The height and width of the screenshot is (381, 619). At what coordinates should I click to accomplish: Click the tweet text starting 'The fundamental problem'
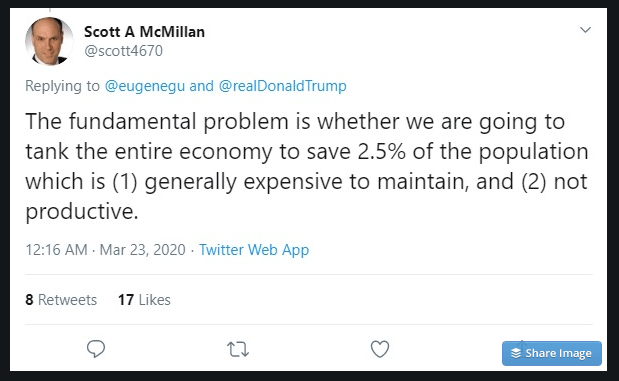[307, 166]
